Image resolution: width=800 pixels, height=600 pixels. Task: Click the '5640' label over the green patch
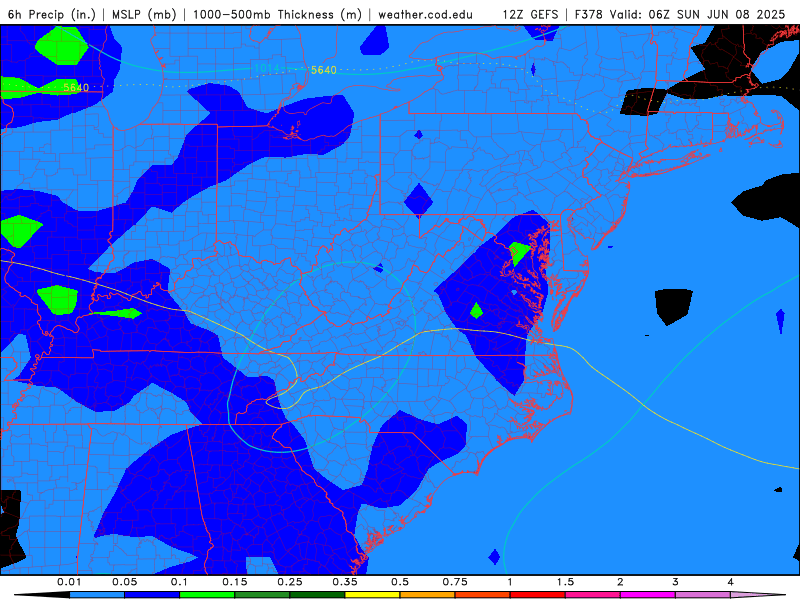click(x=76, y=87)
